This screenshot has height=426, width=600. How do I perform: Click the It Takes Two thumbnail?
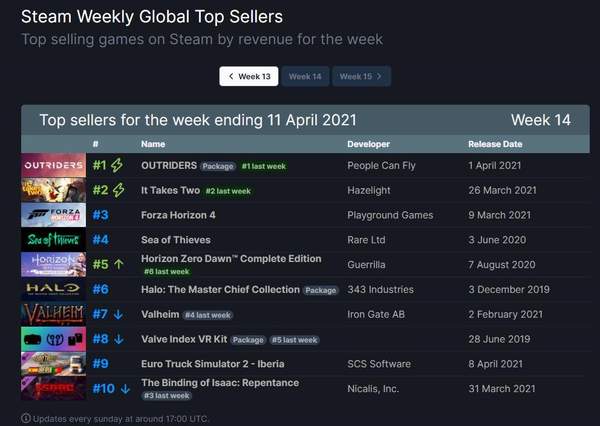point(53,190)
